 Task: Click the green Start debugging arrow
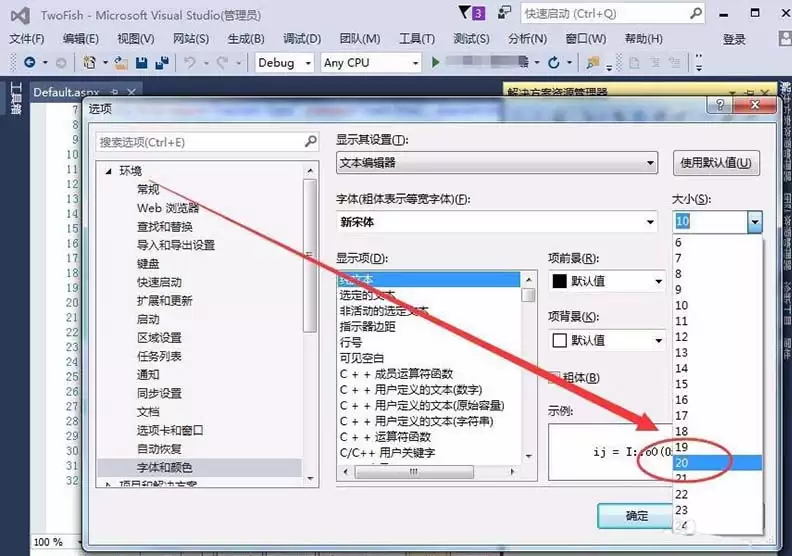[435, 62]
